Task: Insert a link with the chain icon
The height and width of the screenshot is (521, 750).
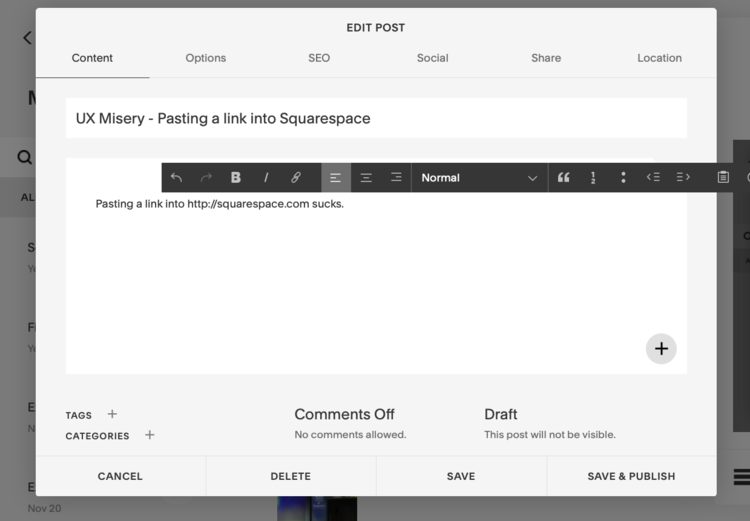Action: coord(296,177)
